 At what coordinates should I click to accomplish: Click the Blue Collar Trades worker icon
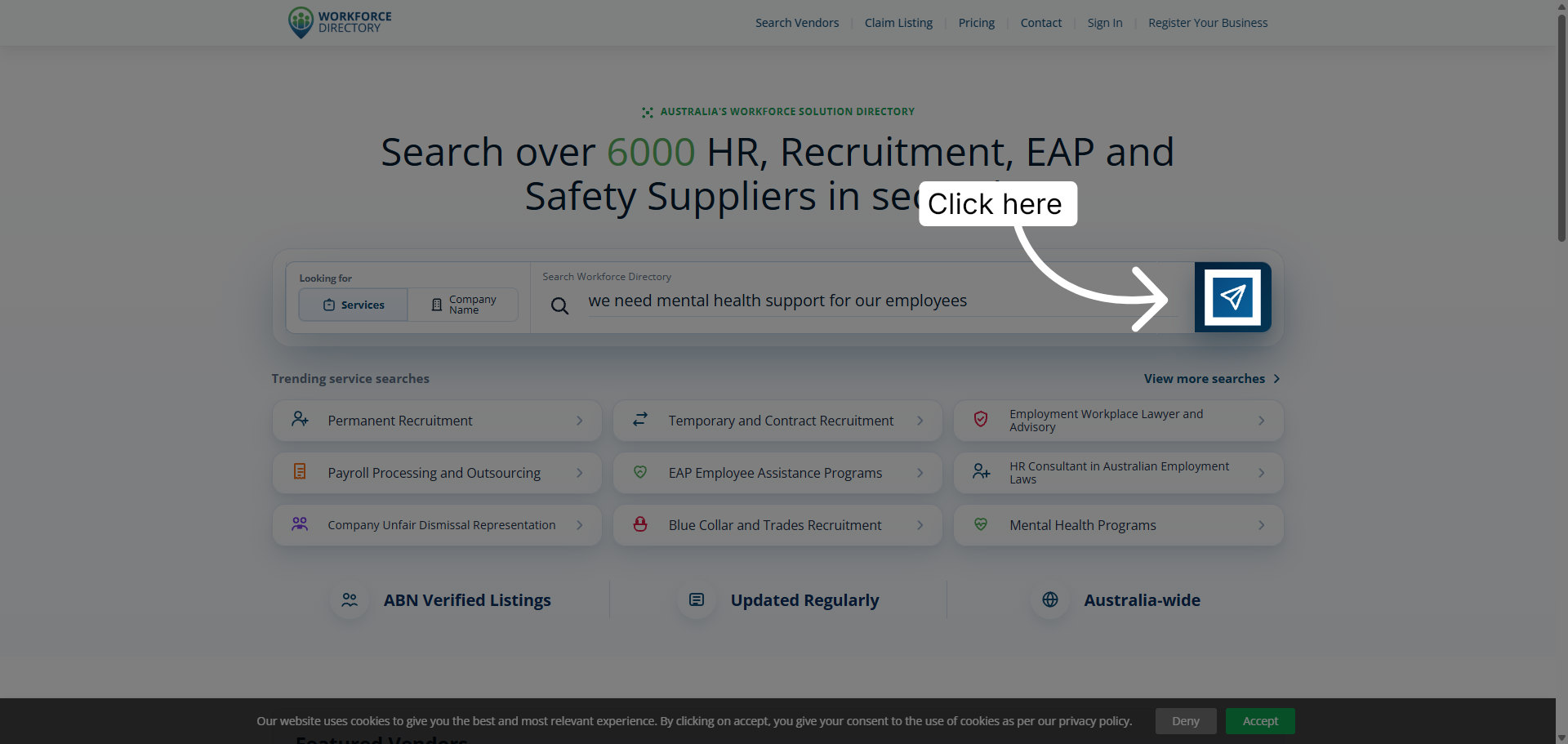[640, 524]
